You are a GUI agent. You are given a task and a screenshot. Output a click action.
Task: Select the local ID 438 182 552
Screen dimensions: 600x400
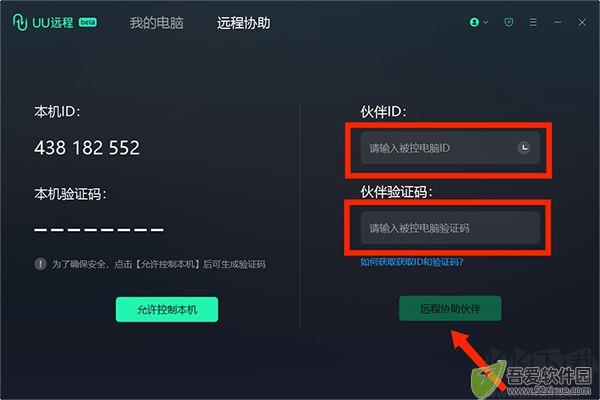click(87, 148)
